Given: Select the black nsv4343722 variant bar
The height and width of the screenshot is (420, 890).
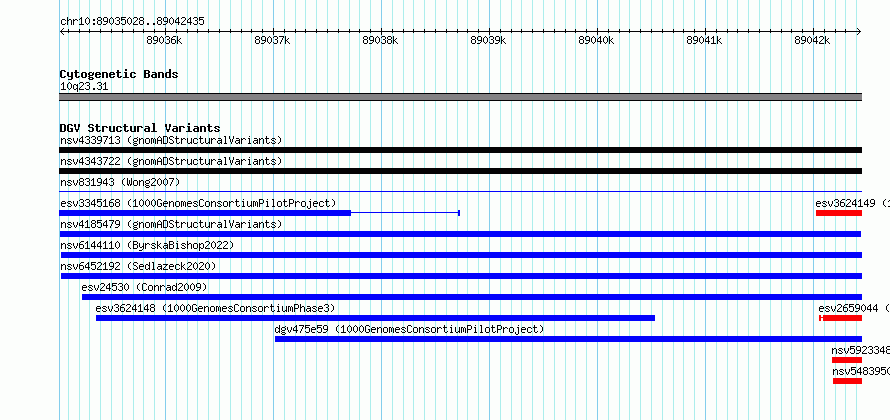Looking at the screenshot, I should [x=460, y=171].
